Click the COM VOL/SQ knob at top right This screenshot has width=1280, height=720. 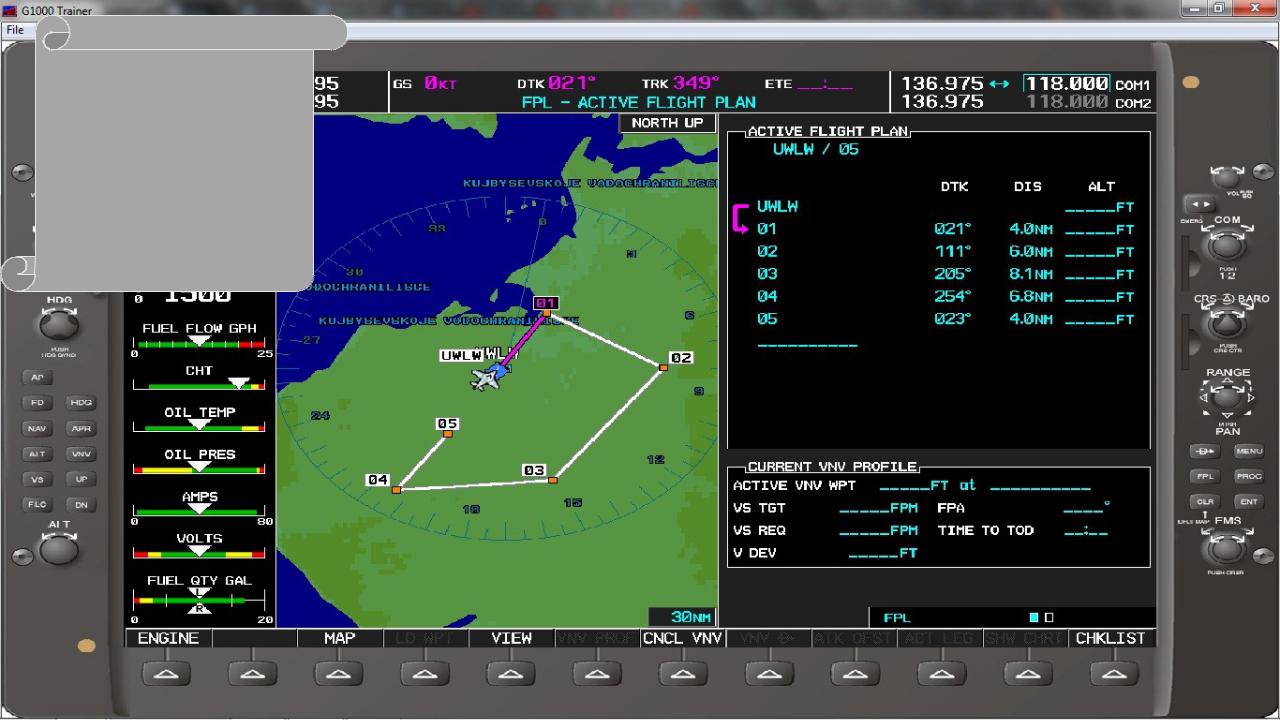(1227, 177)
